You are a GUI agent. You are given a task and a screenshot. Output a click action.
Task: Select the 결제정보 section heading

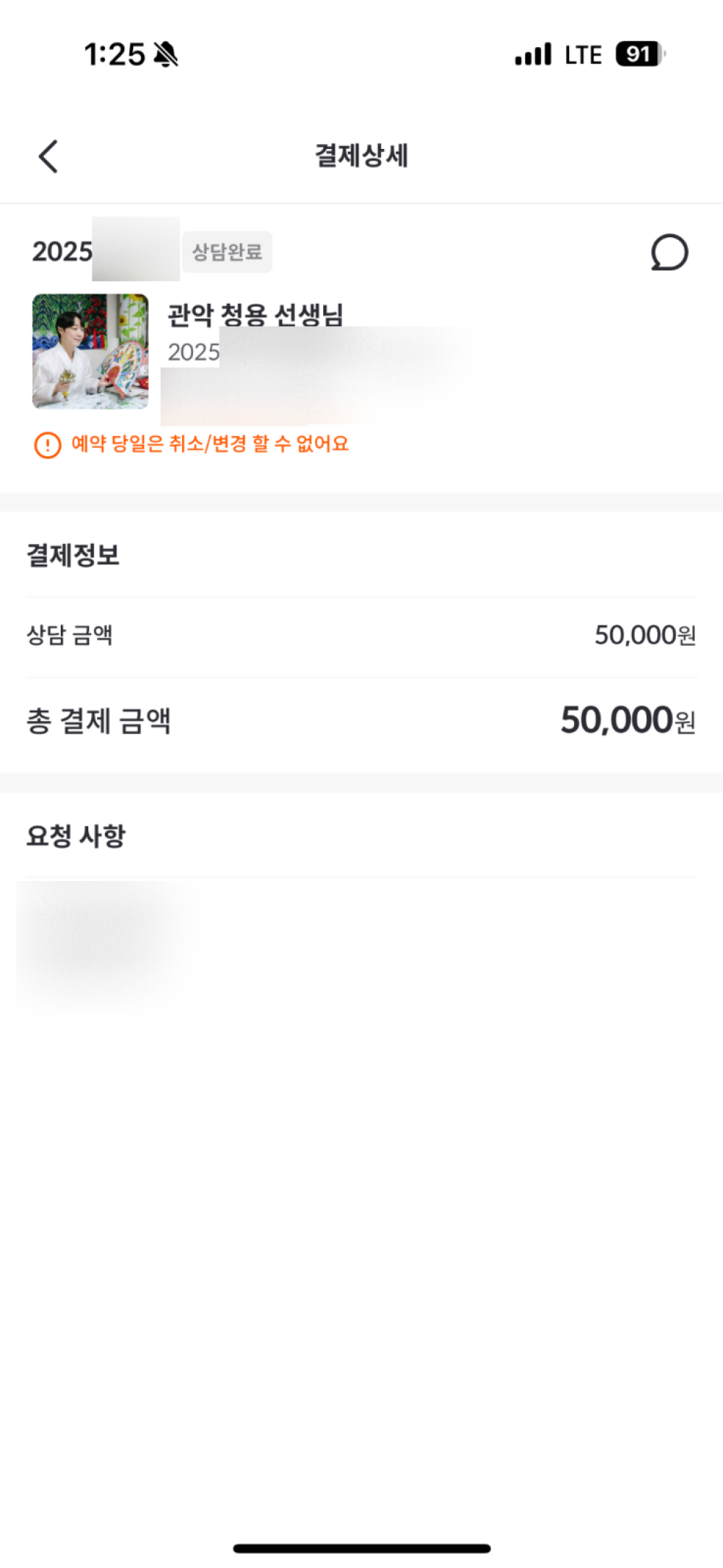coord(73,555)
